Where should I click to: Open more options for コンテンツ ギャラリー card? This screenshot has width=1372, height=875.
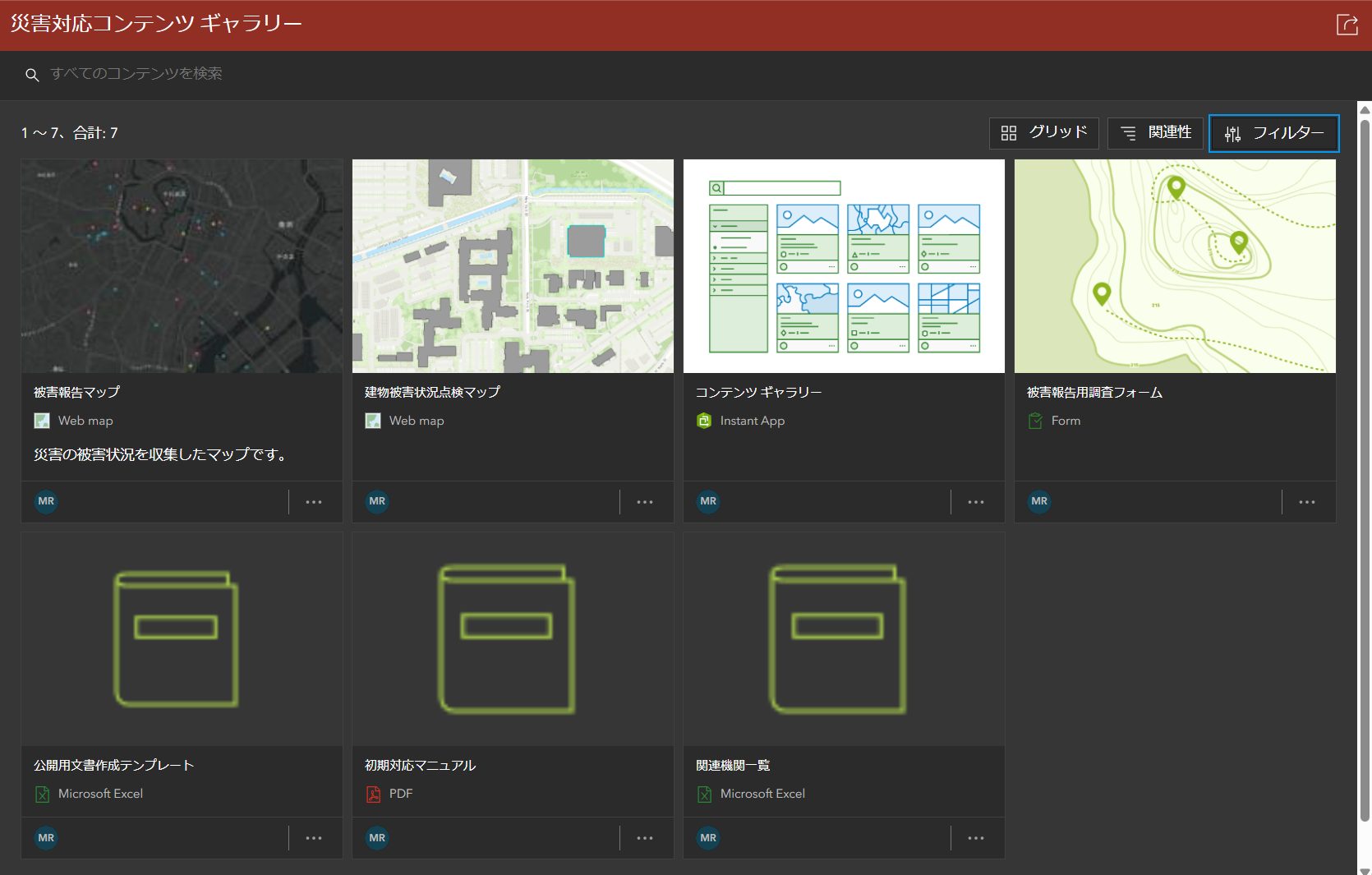976,502
